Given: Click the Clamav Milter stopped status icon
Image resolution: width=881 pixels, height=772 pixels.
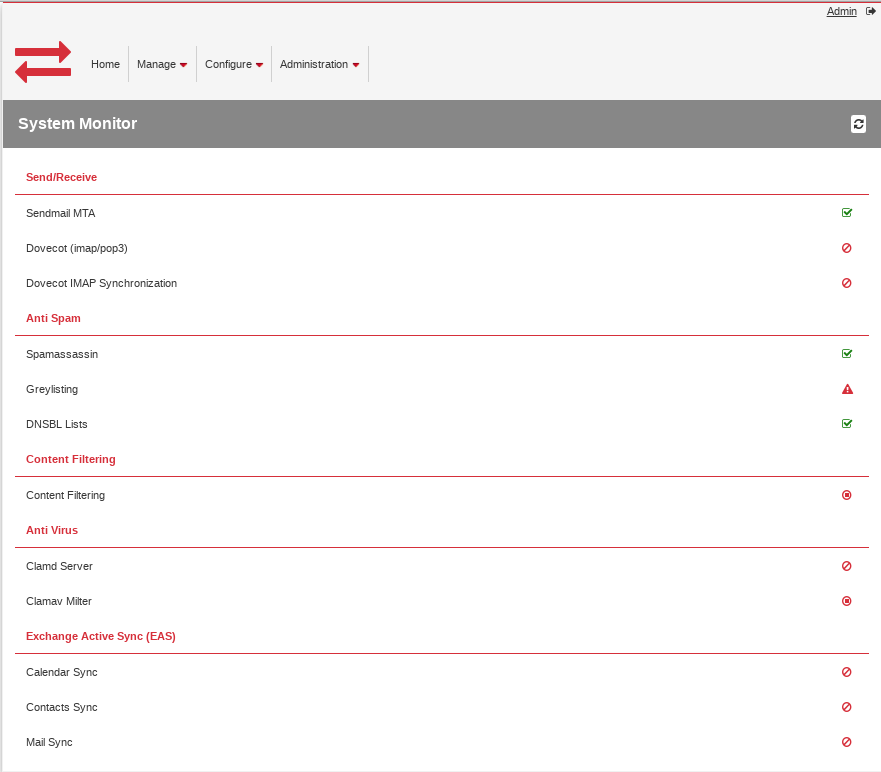Looking at the screenshot, I should 847,601.
